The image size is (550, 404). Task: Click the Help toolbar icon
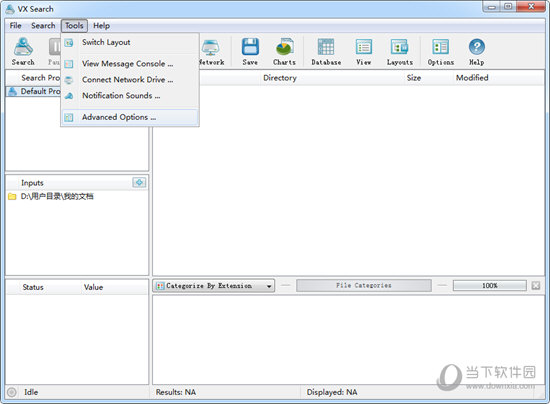point(477,51)
